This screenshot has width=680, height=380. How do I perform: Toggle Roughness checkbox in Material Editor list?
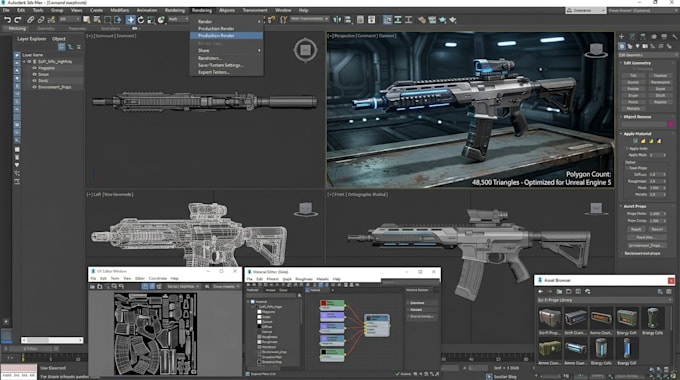click(259, 337)
